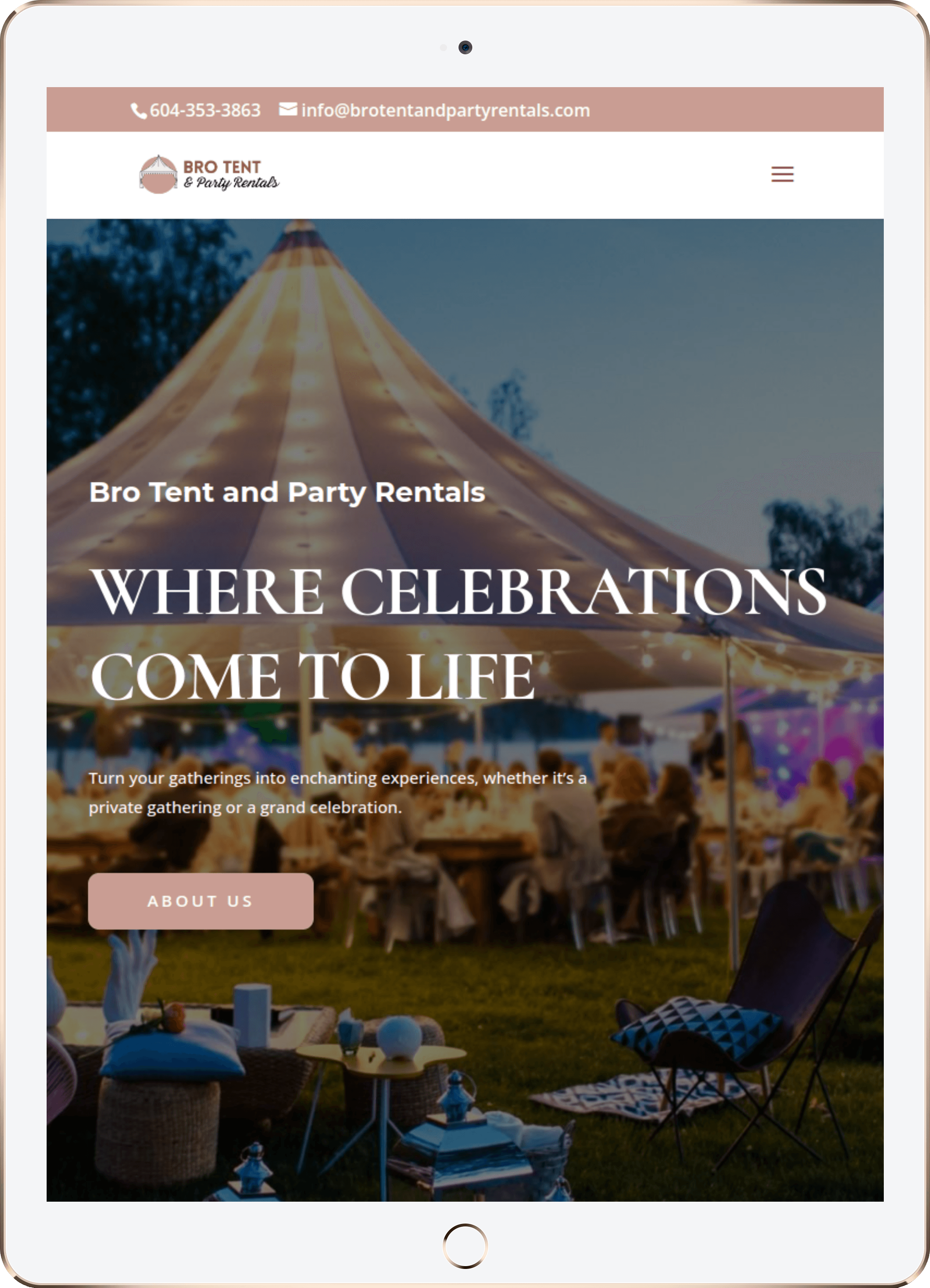The width and height of the screenshot is (930, 1288).
Task: Click the ABOUT US button
Action: click(x=201, y=901)
